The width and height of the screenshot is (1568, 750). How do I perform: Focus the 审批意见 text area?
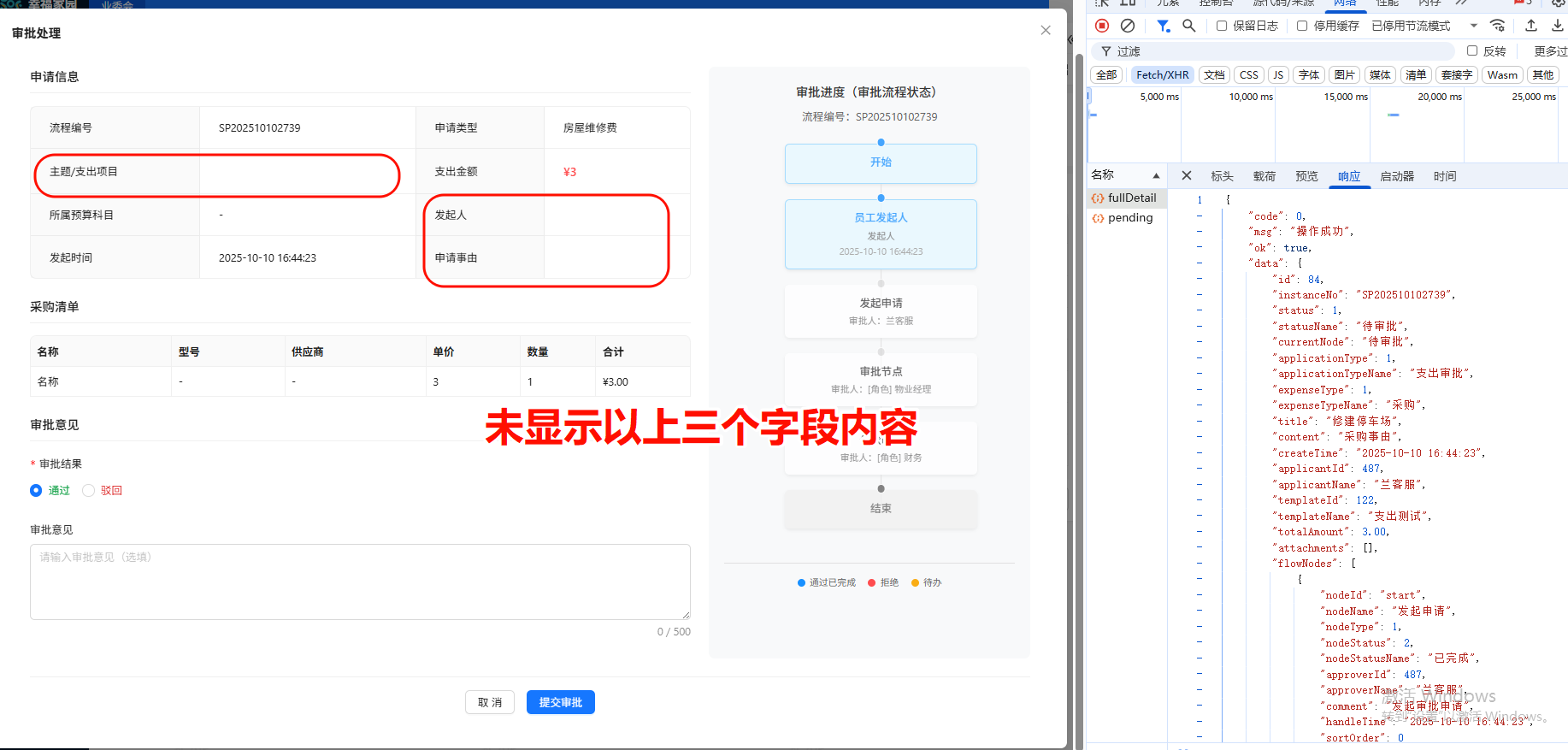point(360,582)
